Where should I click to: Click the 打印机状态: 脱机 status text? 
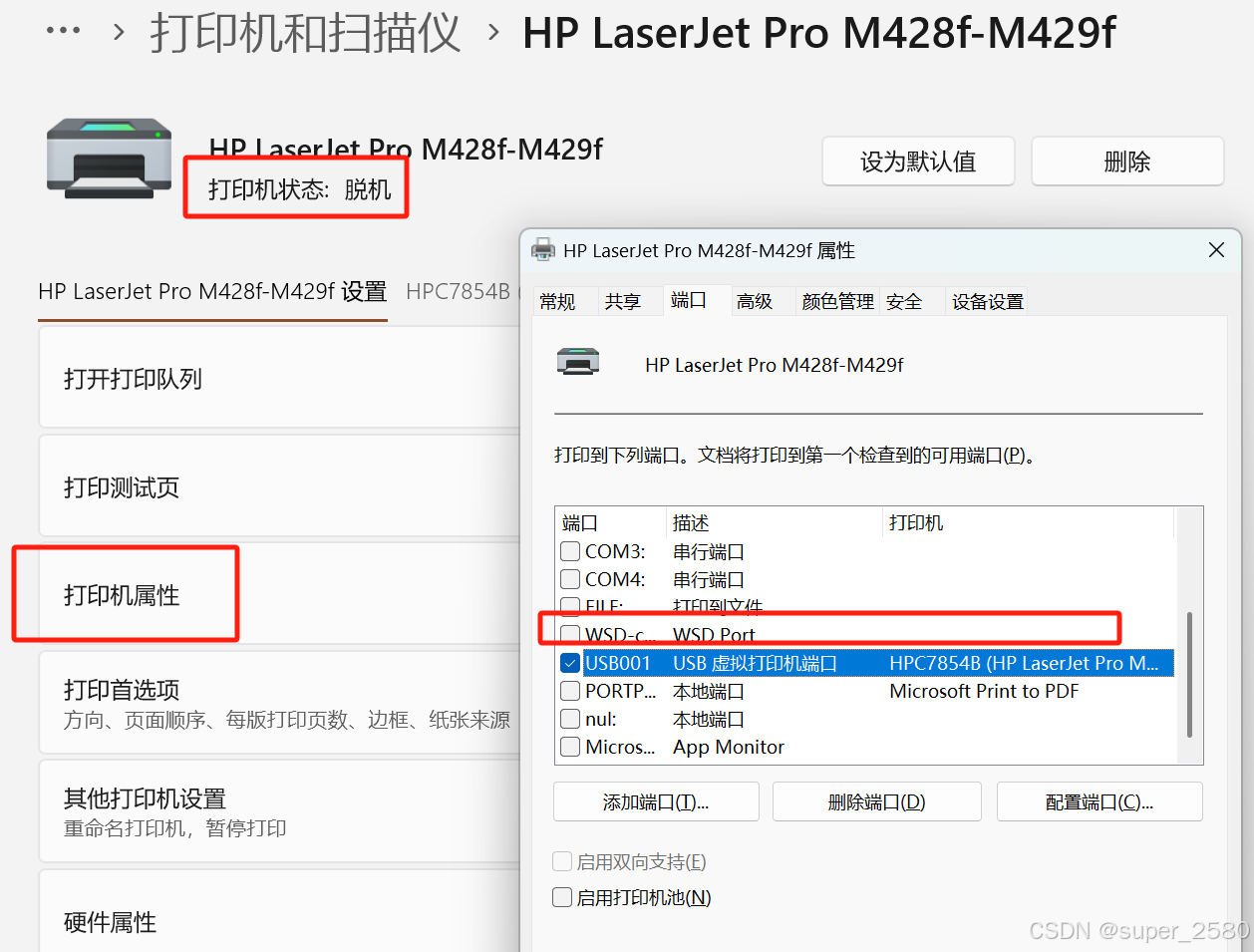pos(299,189)
